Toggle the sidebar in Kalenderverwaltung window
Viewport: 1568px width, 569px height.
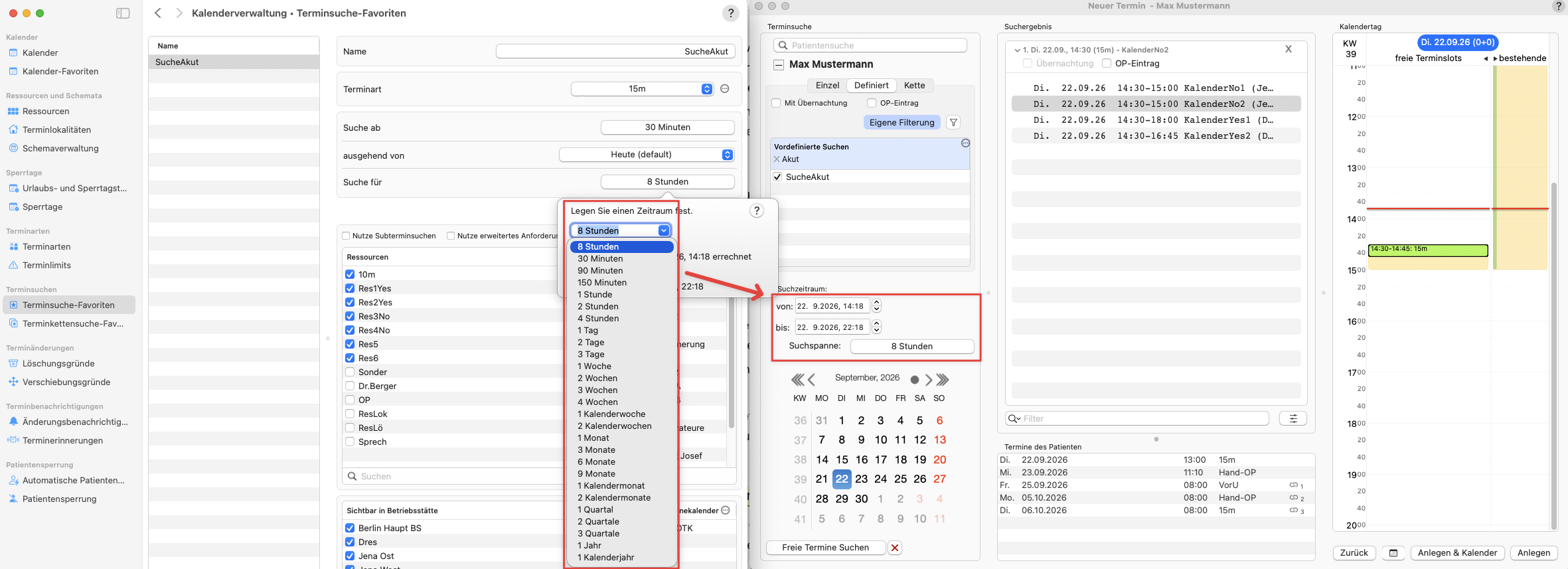point(123,13)
